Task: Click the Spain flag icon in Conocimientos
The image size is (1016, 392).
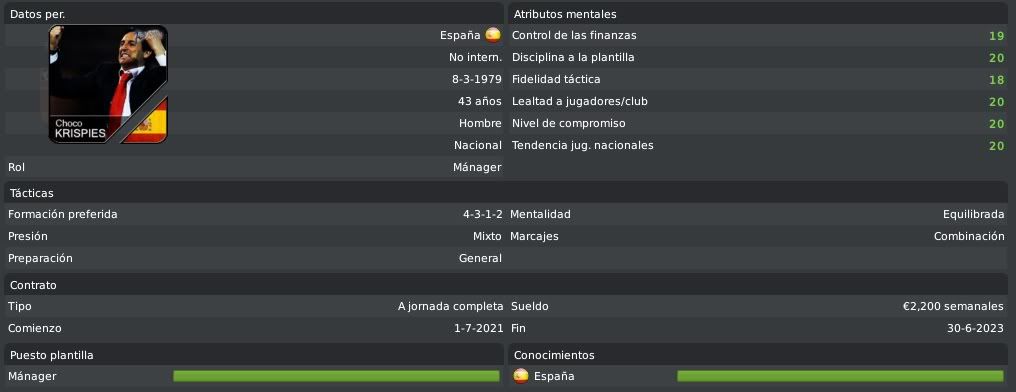Action: tap(520, 376)
